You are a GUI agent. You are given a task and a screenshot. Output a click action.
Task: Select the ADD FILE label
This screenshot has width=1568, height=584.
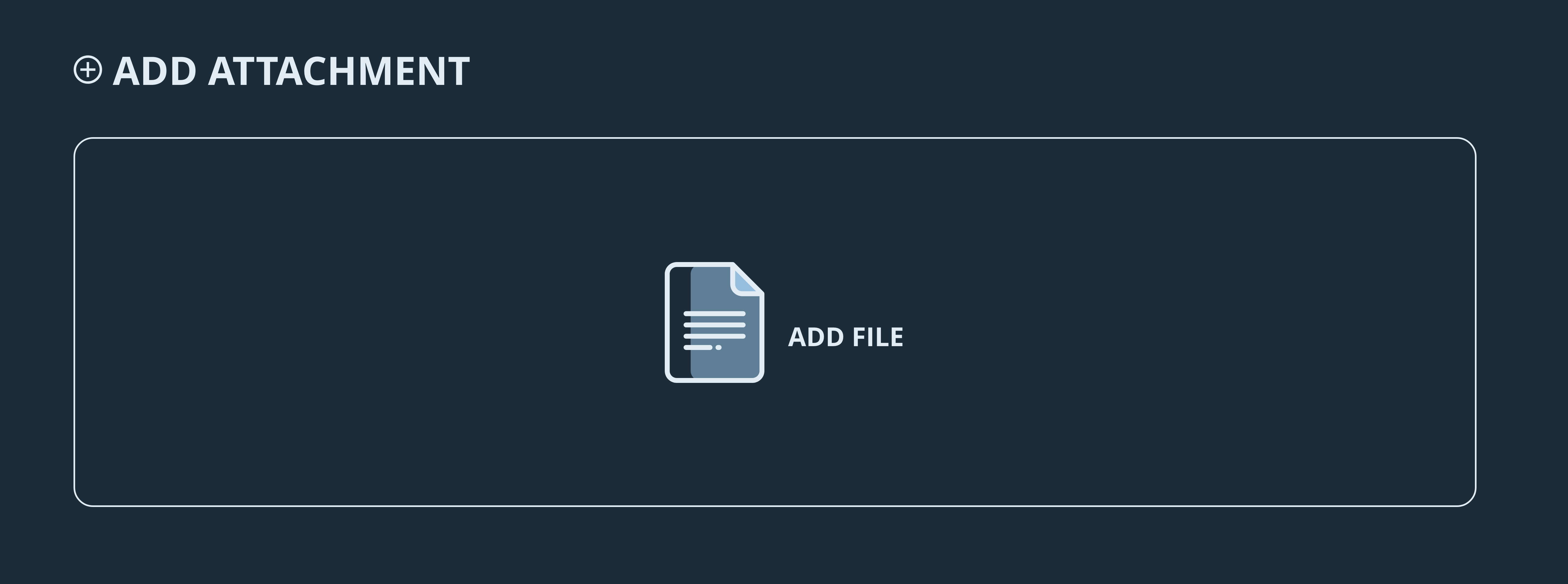click(846, 338)
